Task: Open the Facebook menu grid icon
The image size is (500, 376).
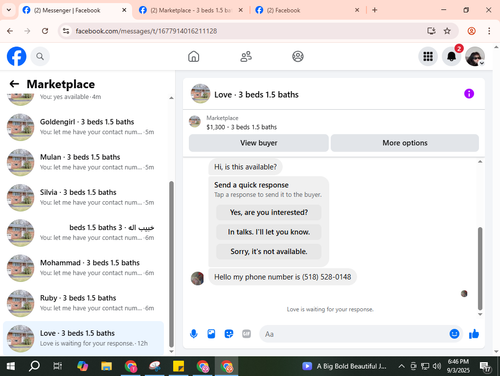Action: pos(428,56)
